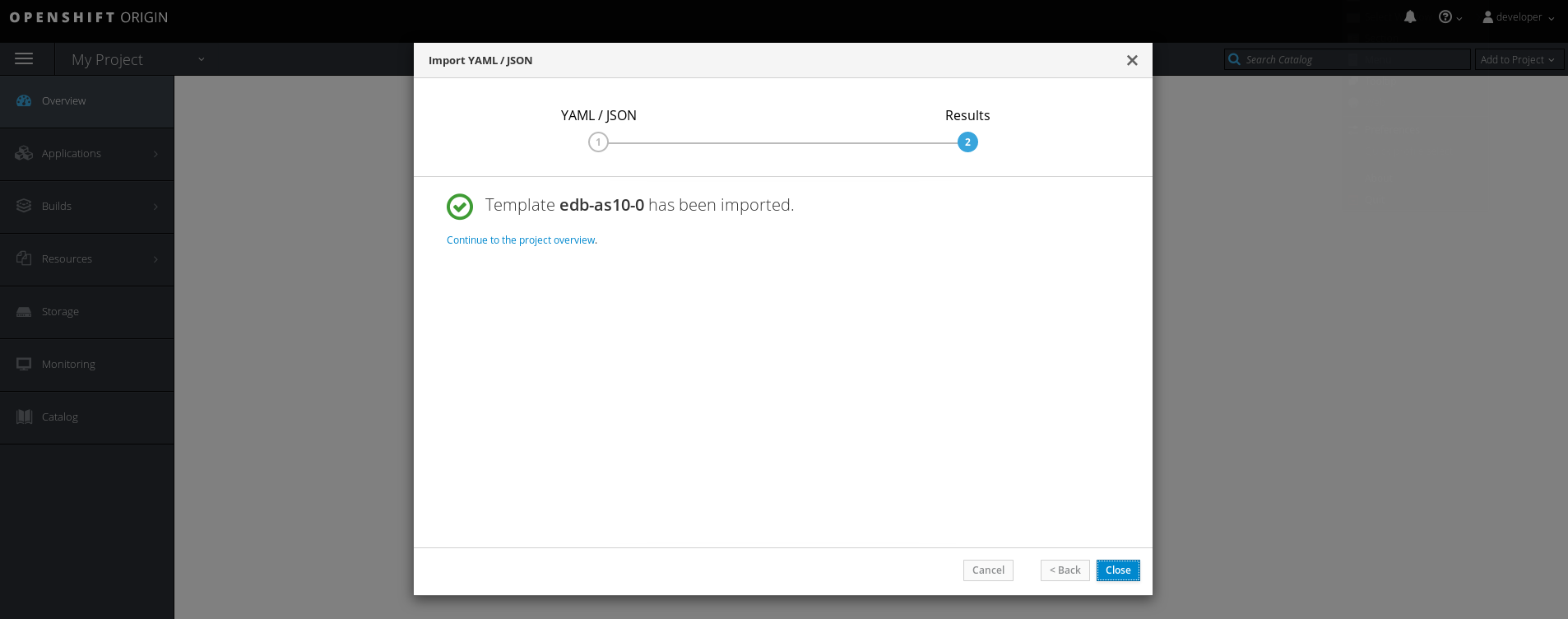Select Storage in the sidebar

(86, 312)
